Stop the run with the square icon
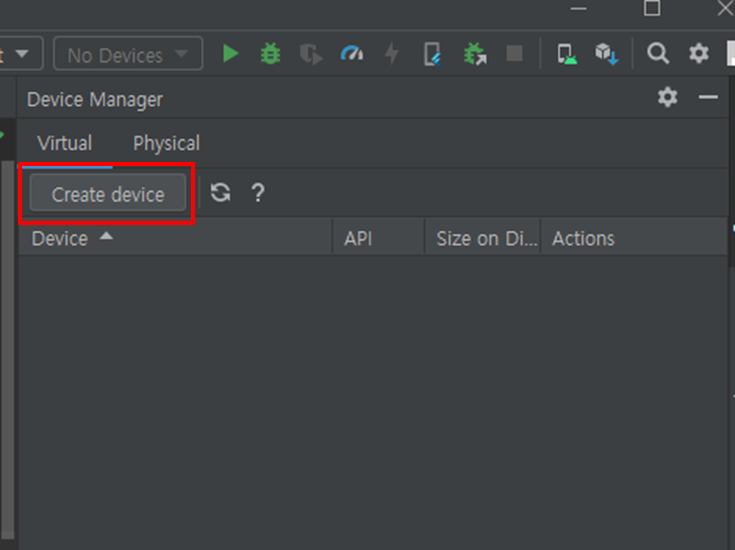Image resolution: width=735 pixels, height=550 pixels. click(x=514, y=53)
